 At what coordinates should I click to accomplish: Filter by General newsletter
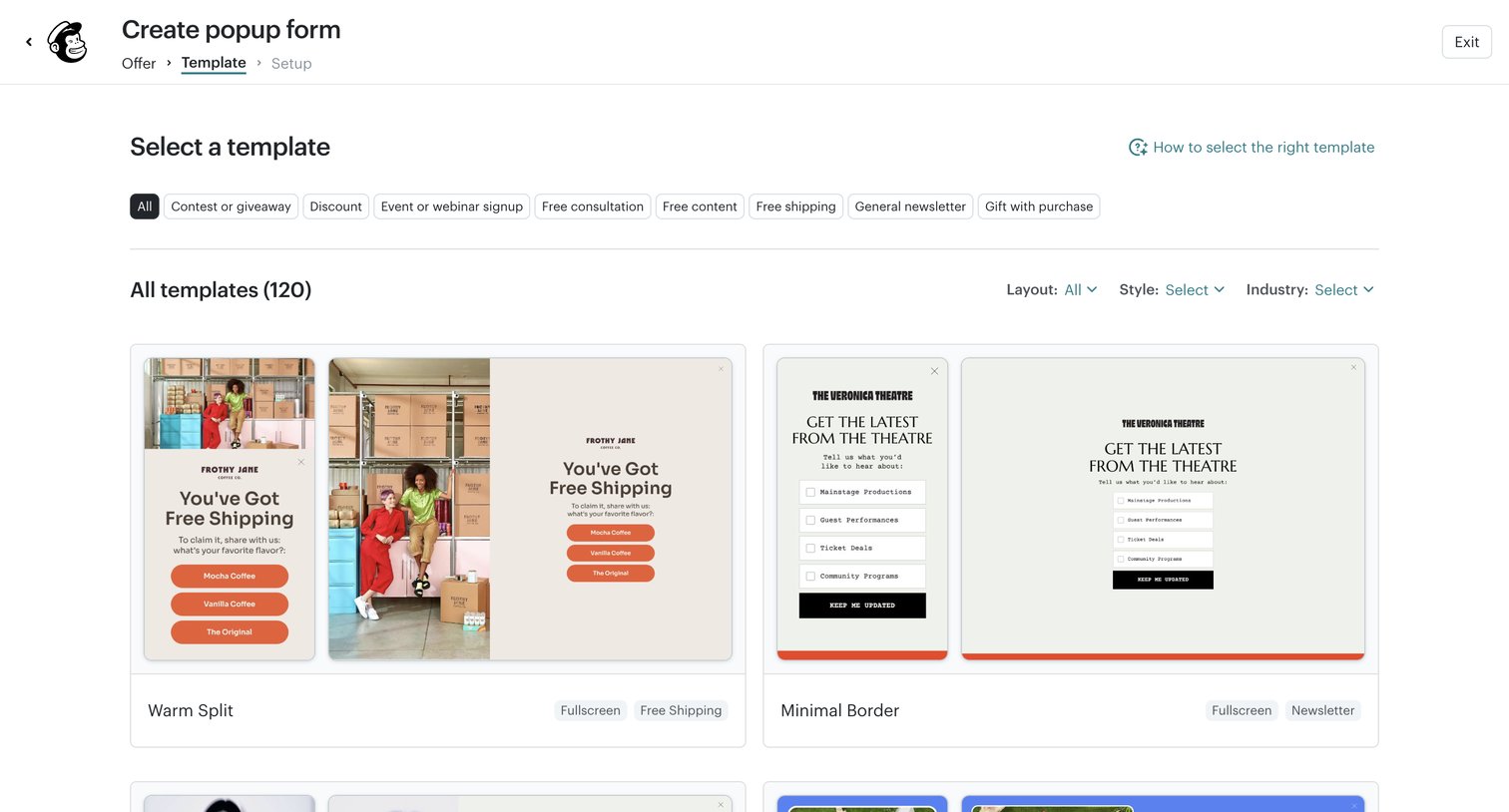910,206
